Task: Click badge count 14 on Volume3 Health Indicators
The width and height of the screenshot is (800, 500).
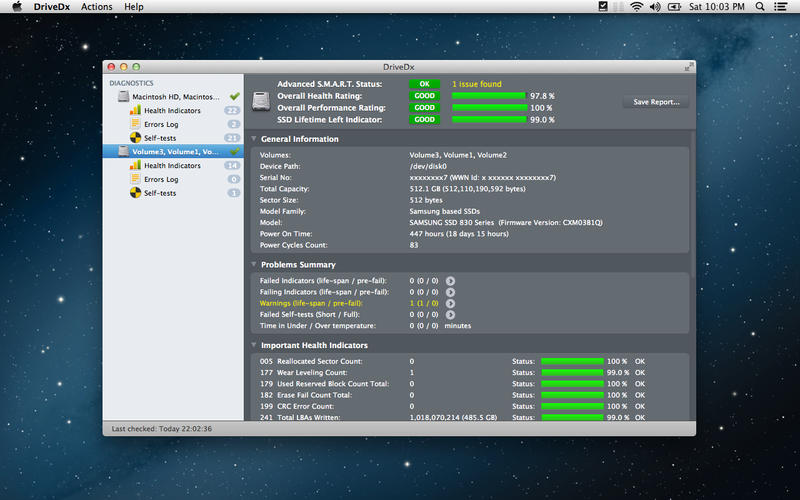Action: pos(232,165)
